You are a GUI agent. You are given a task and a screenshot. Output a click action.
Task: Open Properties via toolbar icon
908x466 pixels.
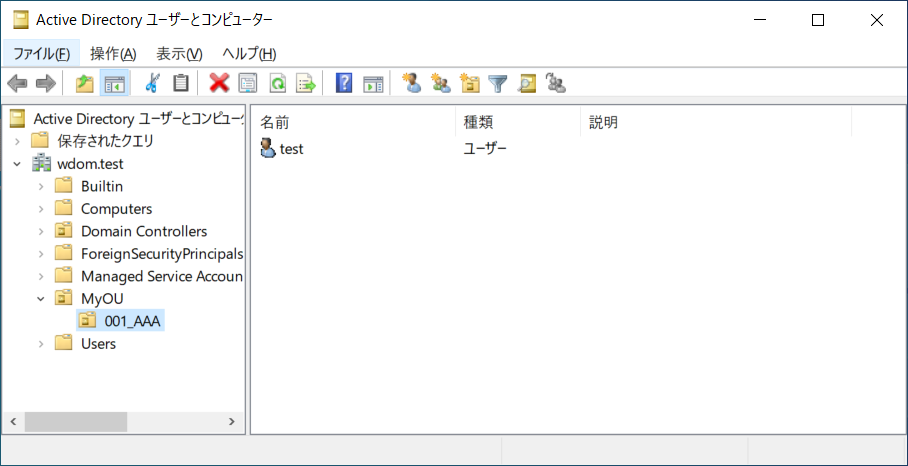pos(248,83)
